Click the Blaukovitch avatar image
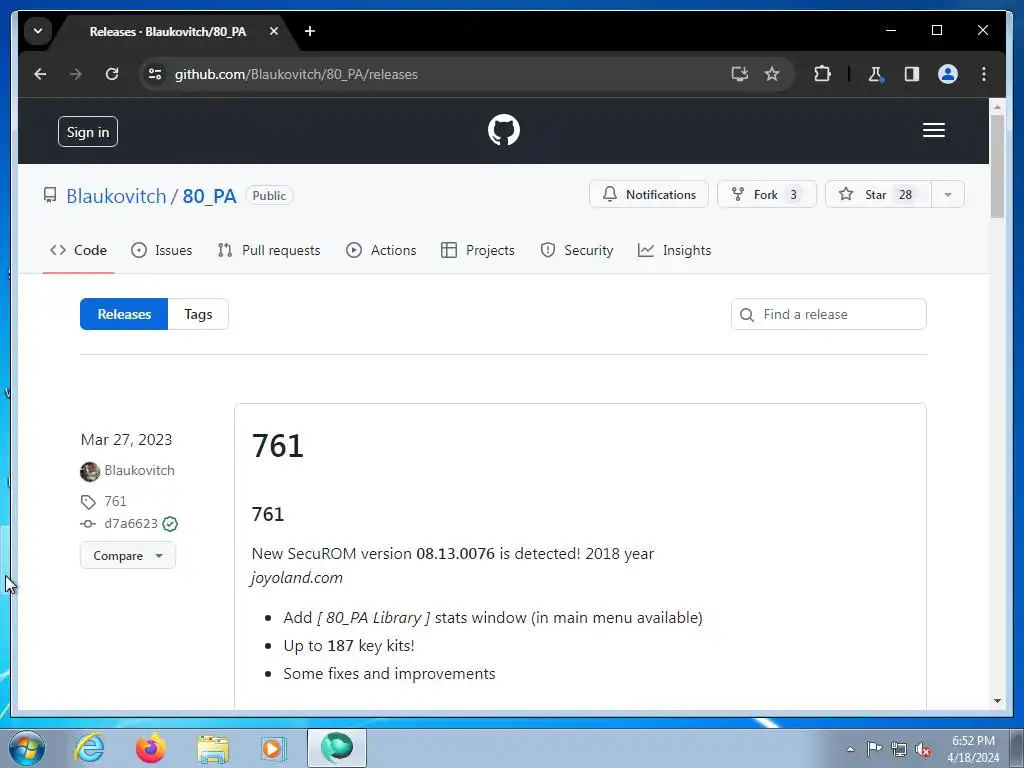The height and width of the screenshot is (768, 1024). point(89,471)
